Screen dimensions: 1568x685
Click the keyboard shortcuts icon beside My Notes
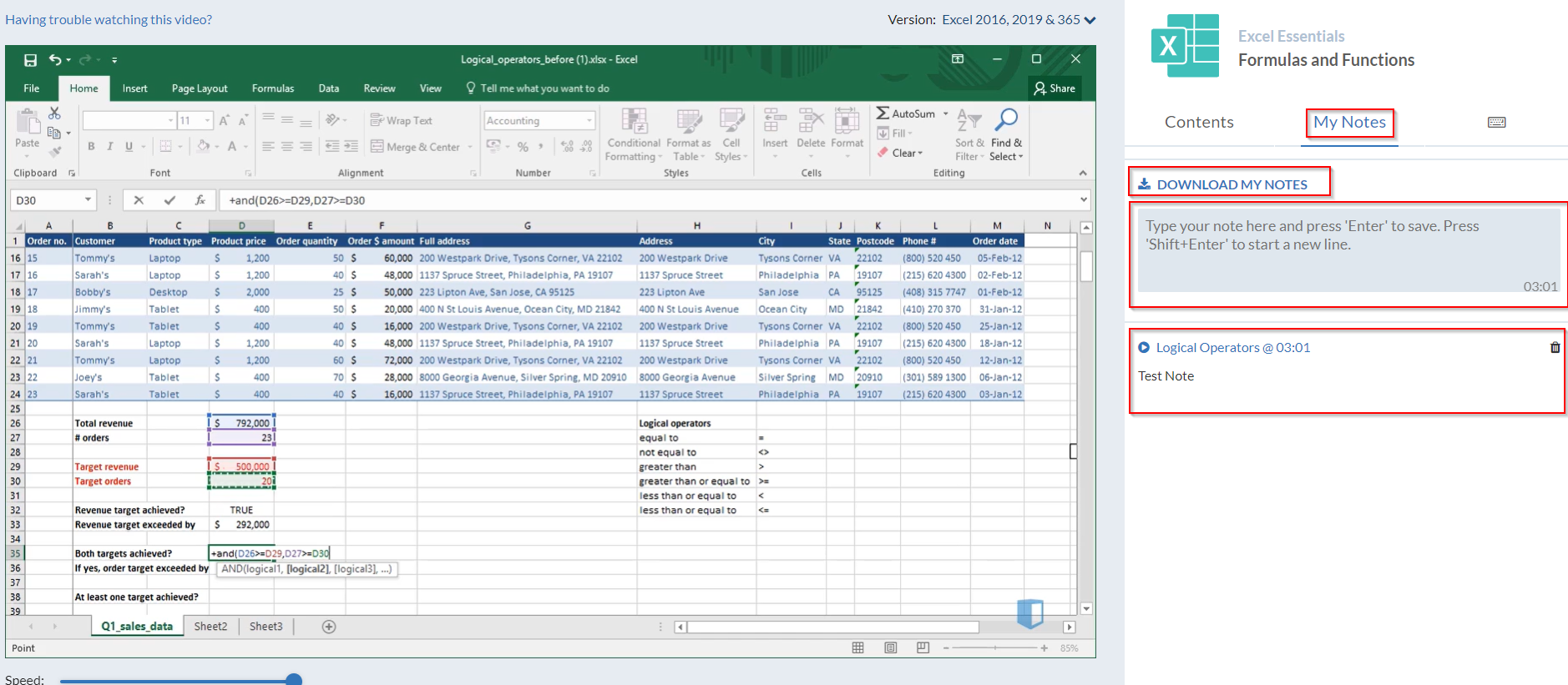point(1497,123)
